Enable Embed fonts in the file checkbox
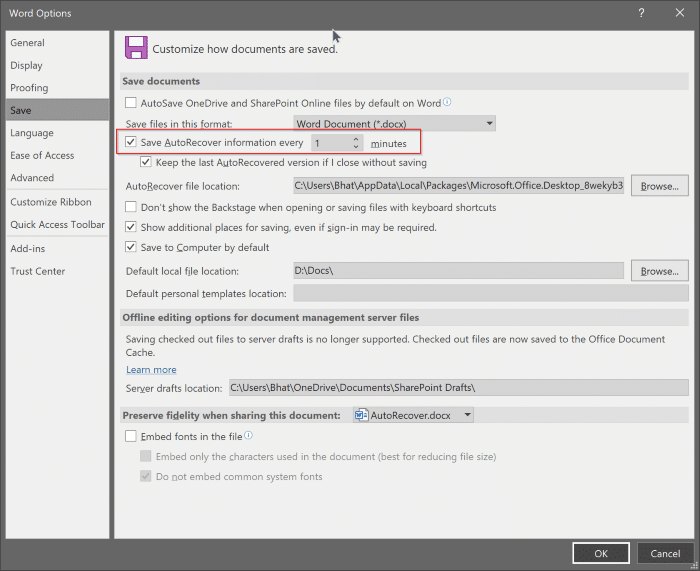 point(131,436)
